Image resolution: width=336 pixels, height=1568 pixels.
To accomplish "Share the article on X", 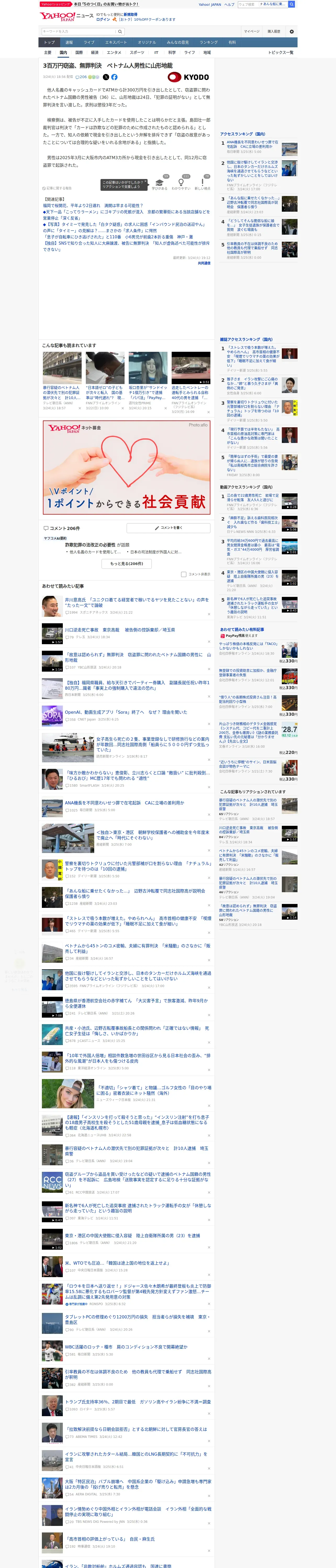I will pyautogui.click(x=106, y=77).
